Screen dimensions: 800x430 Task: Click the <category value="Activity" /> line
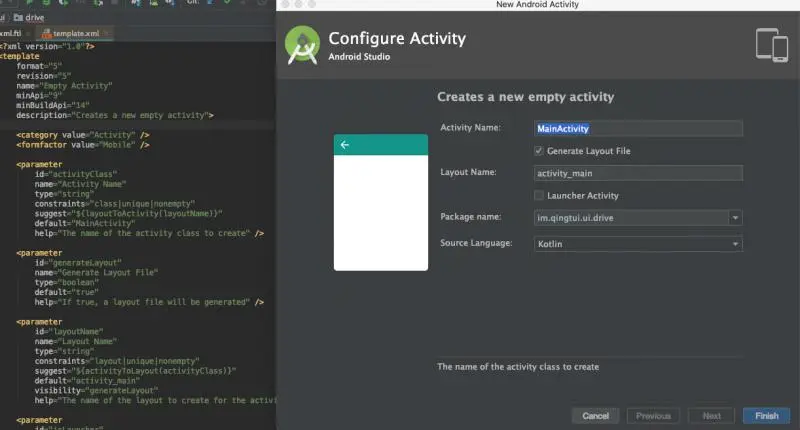coord(83,135)
